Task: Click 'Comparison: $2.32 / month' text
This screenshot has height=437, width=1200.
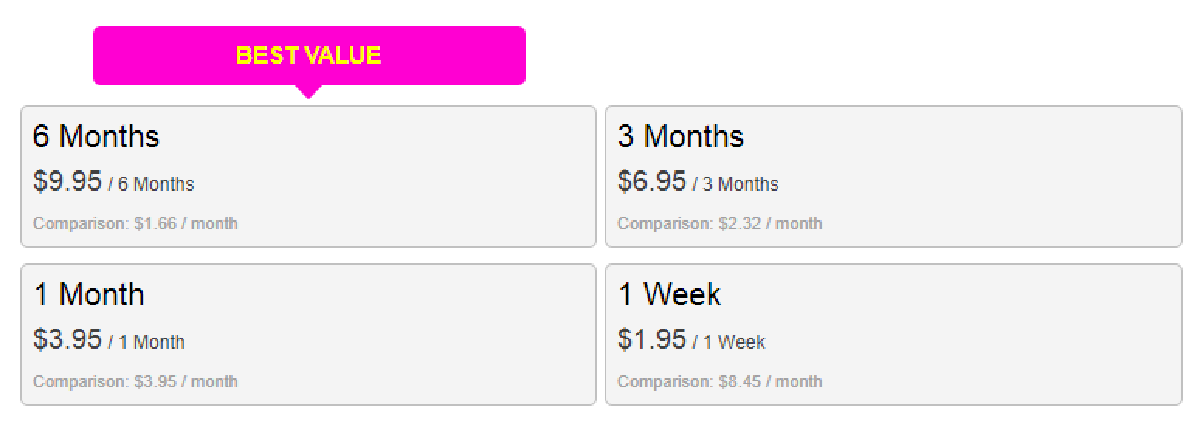Action: (x=720, y=223)
